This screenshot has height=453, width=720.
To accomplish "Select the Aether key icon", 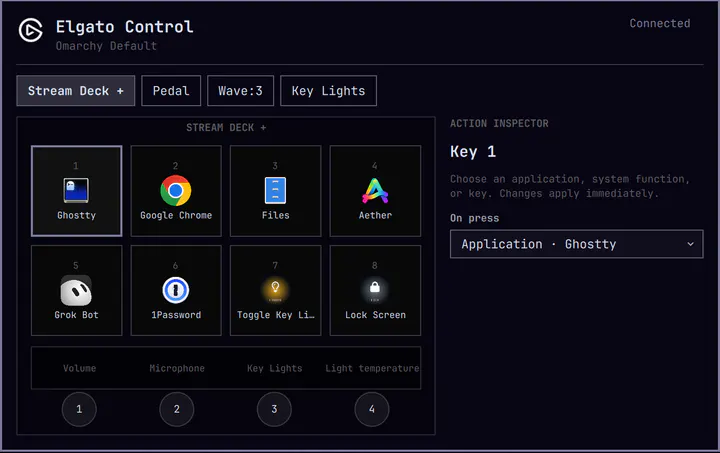I will pos(375,190).
